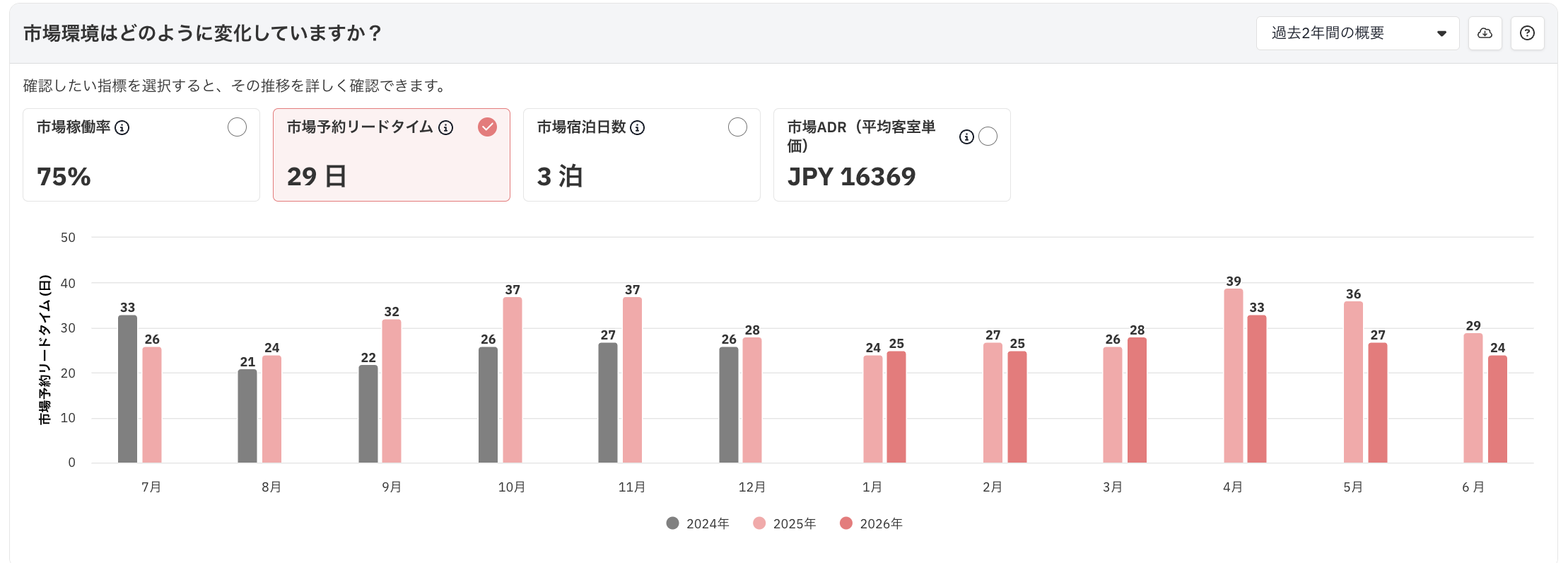Image resolution: width=1568 pixels, height=563 pixels.
Task: Open the 過去2年間の概要 dropdown
Action: (x=1357, y=33)
